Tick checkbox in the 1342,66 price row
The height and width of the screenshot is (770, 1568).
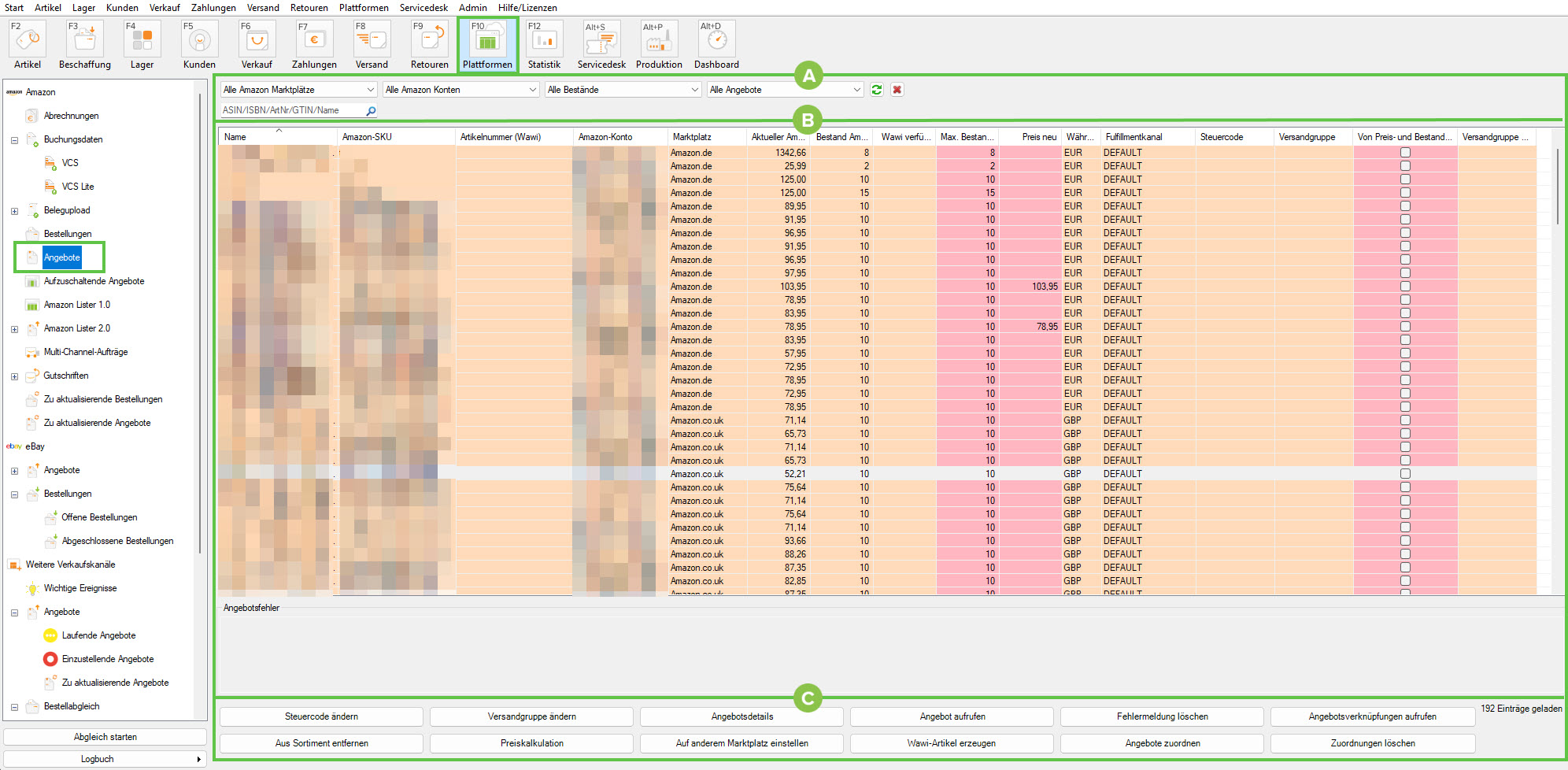coord(1405,153)
